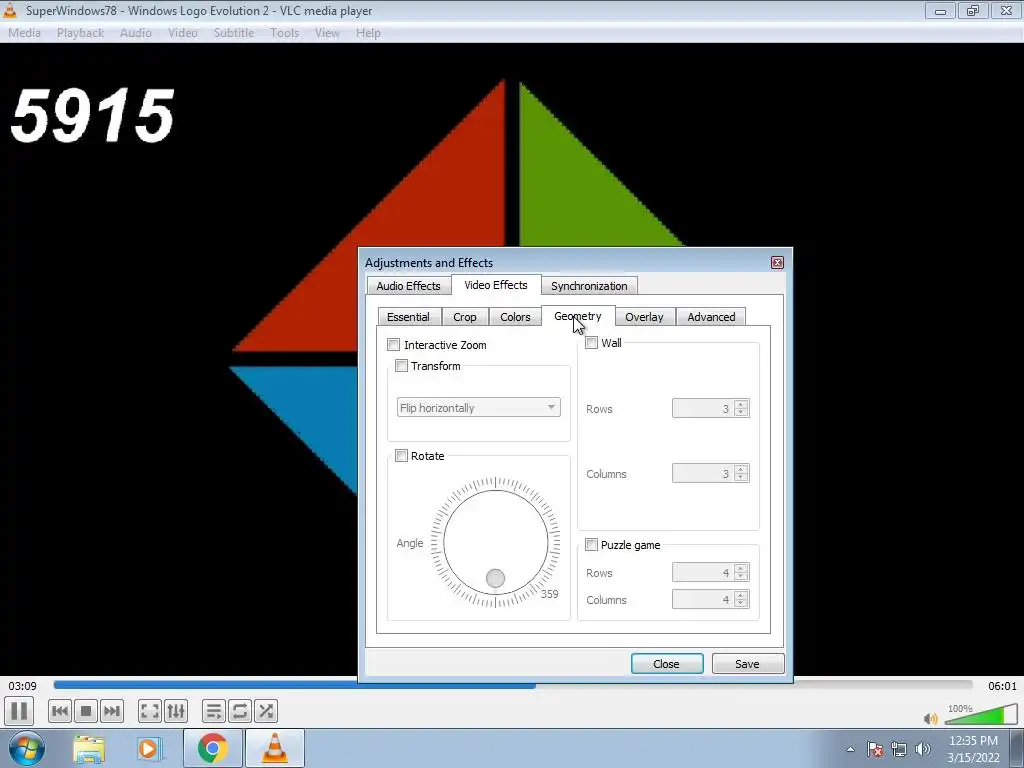Screen dimensions: 1024x768
Task: Enable Interactive Zoom checkbox
Action: 393,345
